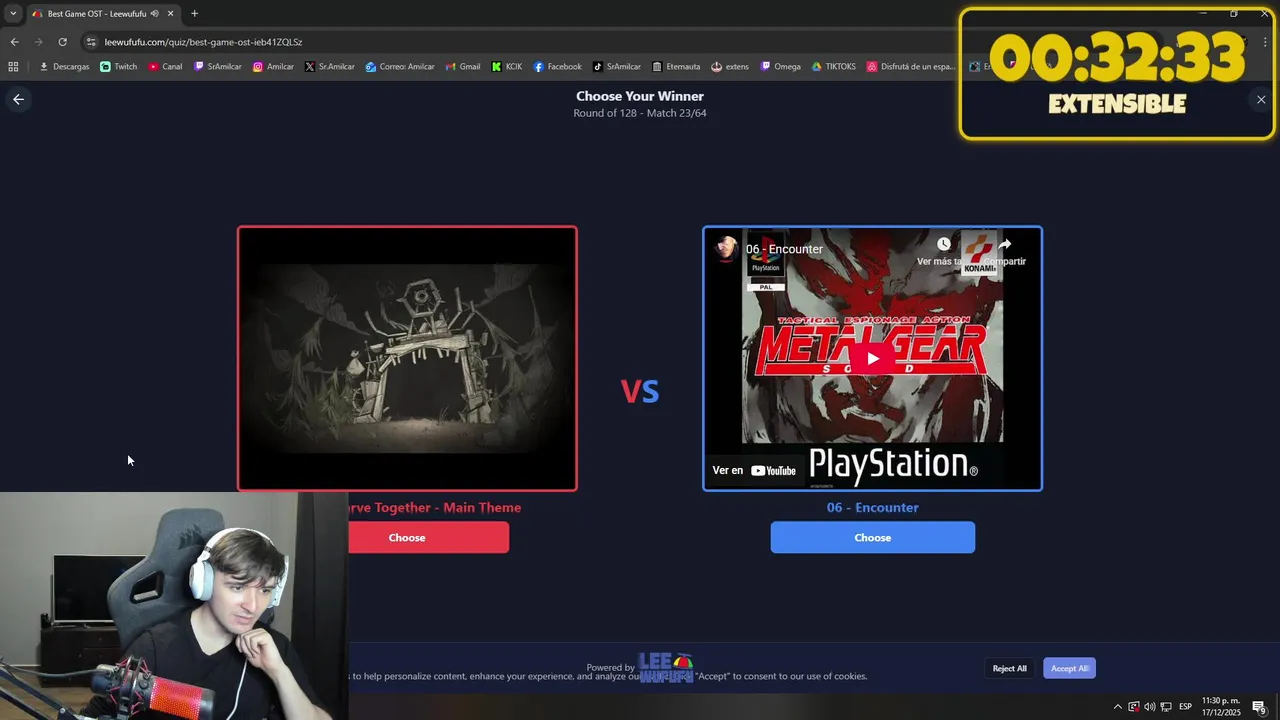This screenshot has height=720, width=1280.
Task: Accept all cookies
Action: coord(1069,668)
